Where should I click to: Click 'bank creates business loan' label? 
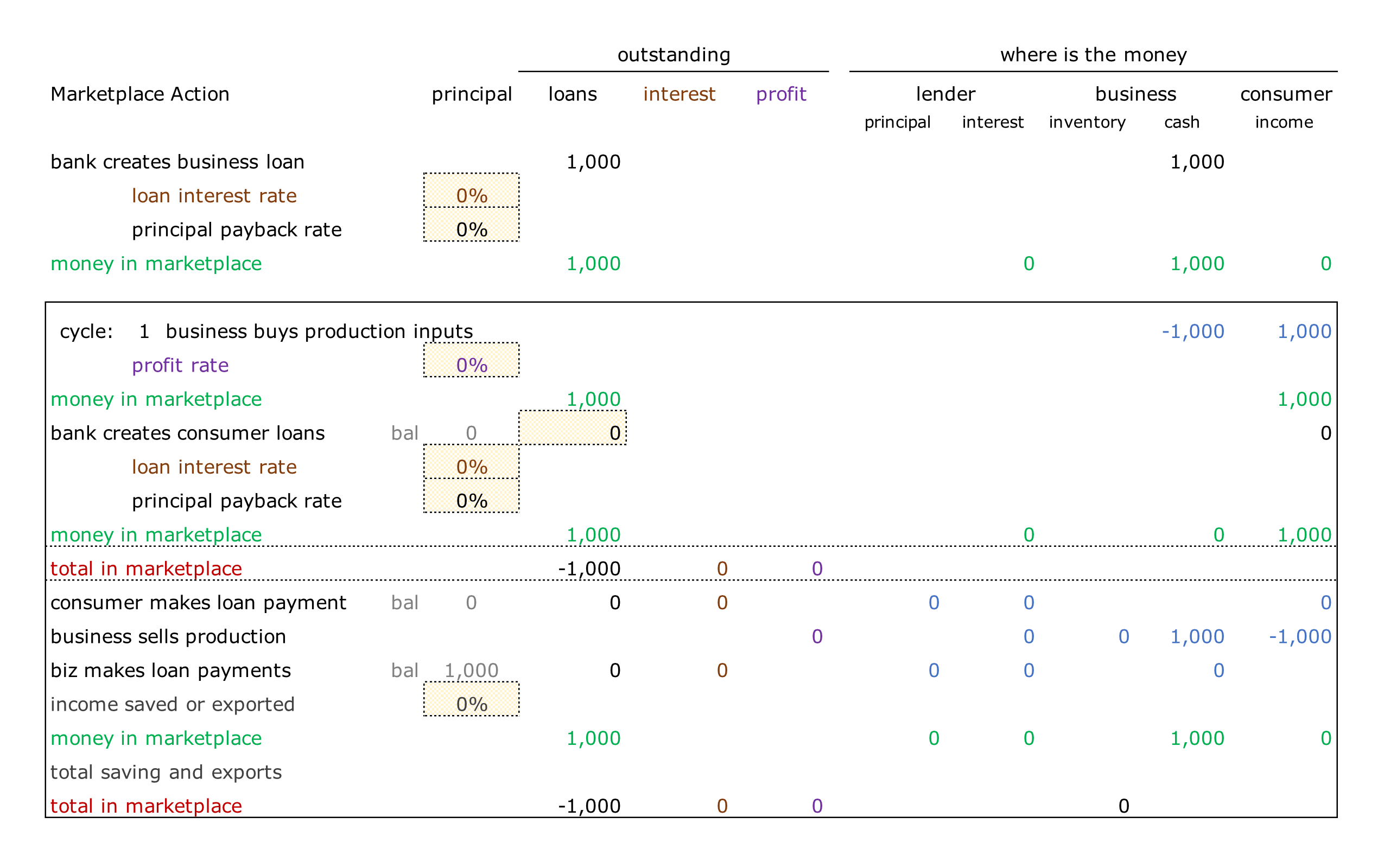[x=177, y=161]
